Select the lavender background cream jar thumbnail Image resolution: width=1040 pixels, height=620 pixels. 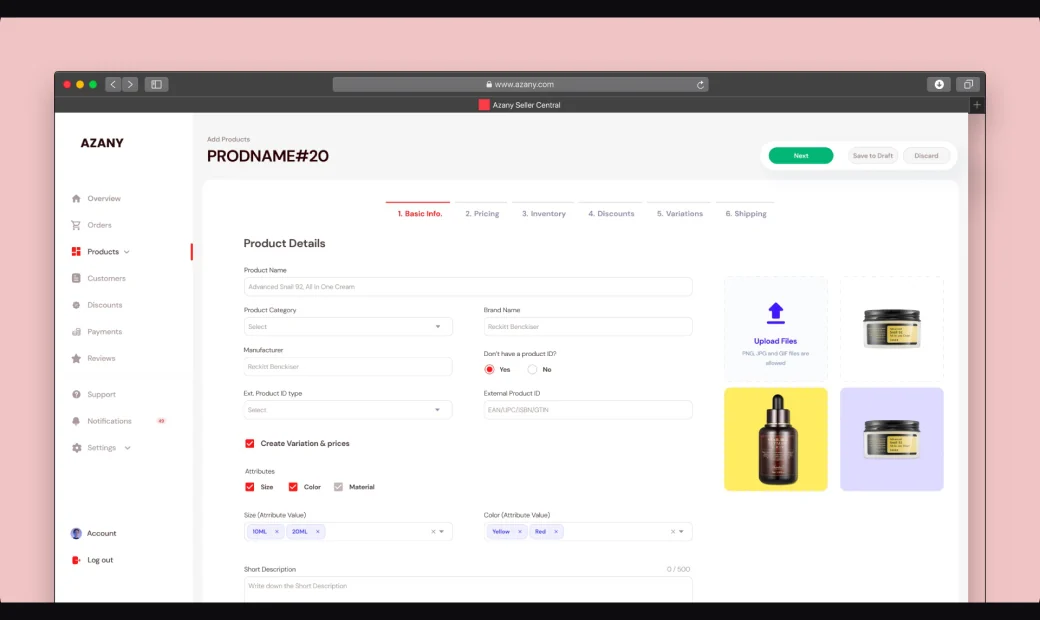pyautogui.click(x=891, y=439)
